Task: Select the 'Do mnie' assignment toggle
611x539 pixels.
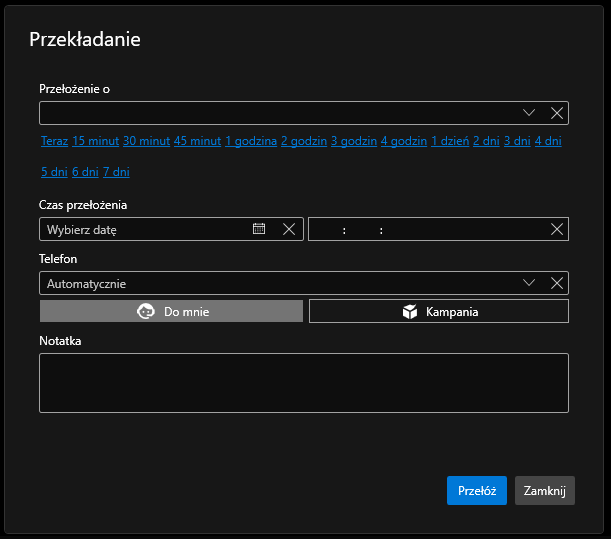Action: tap(171, 311)
